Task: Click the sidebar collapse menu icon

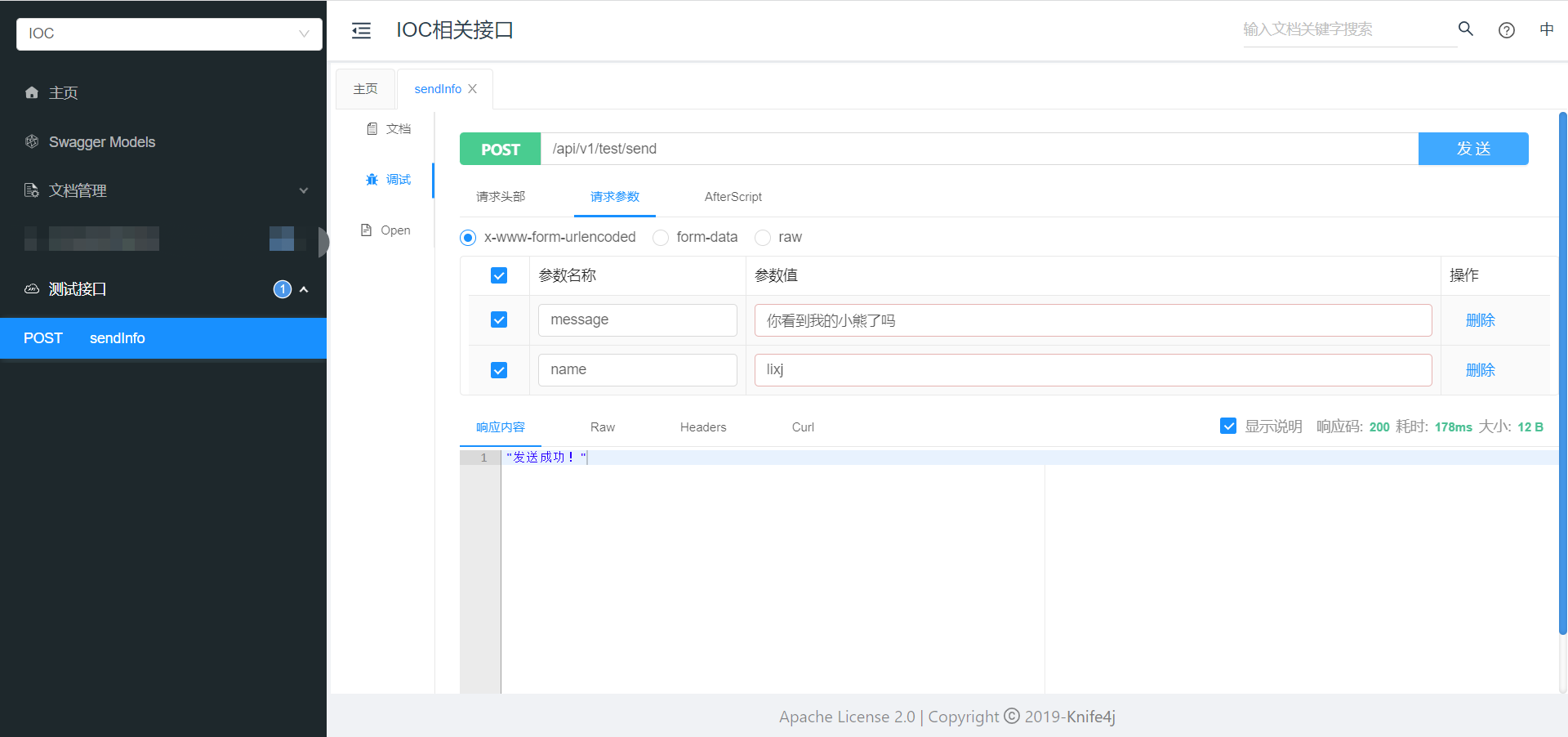Action: point(361,31)
